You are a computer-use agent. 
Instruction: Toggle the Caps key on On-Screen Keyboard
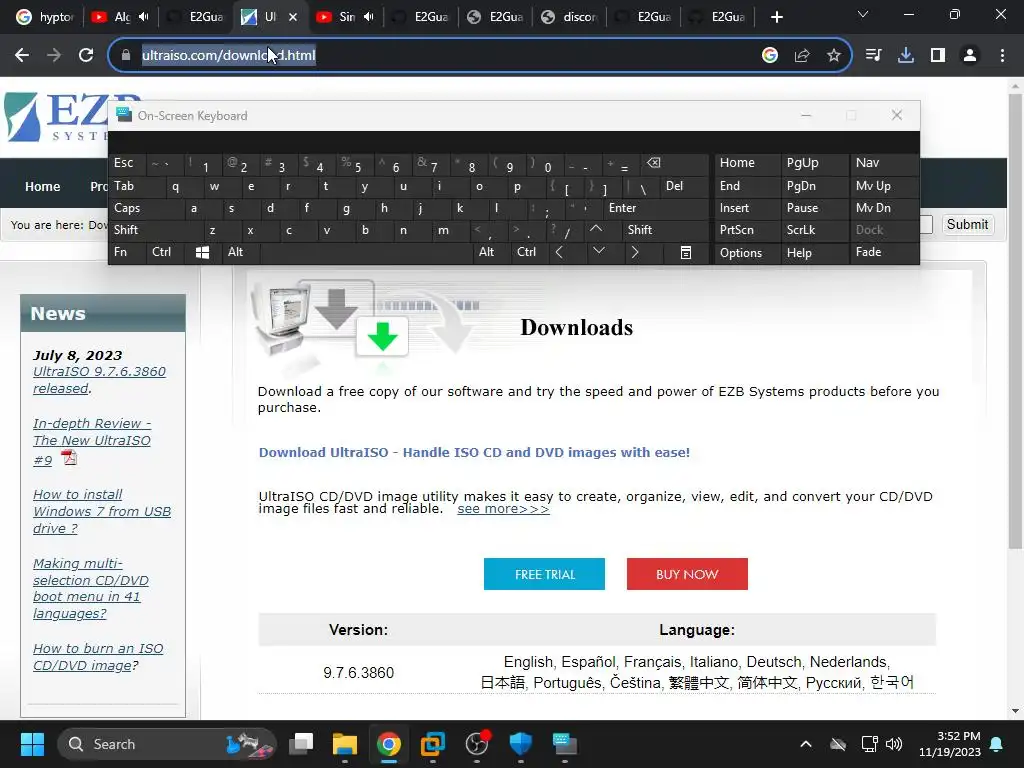tap(127, 208)
